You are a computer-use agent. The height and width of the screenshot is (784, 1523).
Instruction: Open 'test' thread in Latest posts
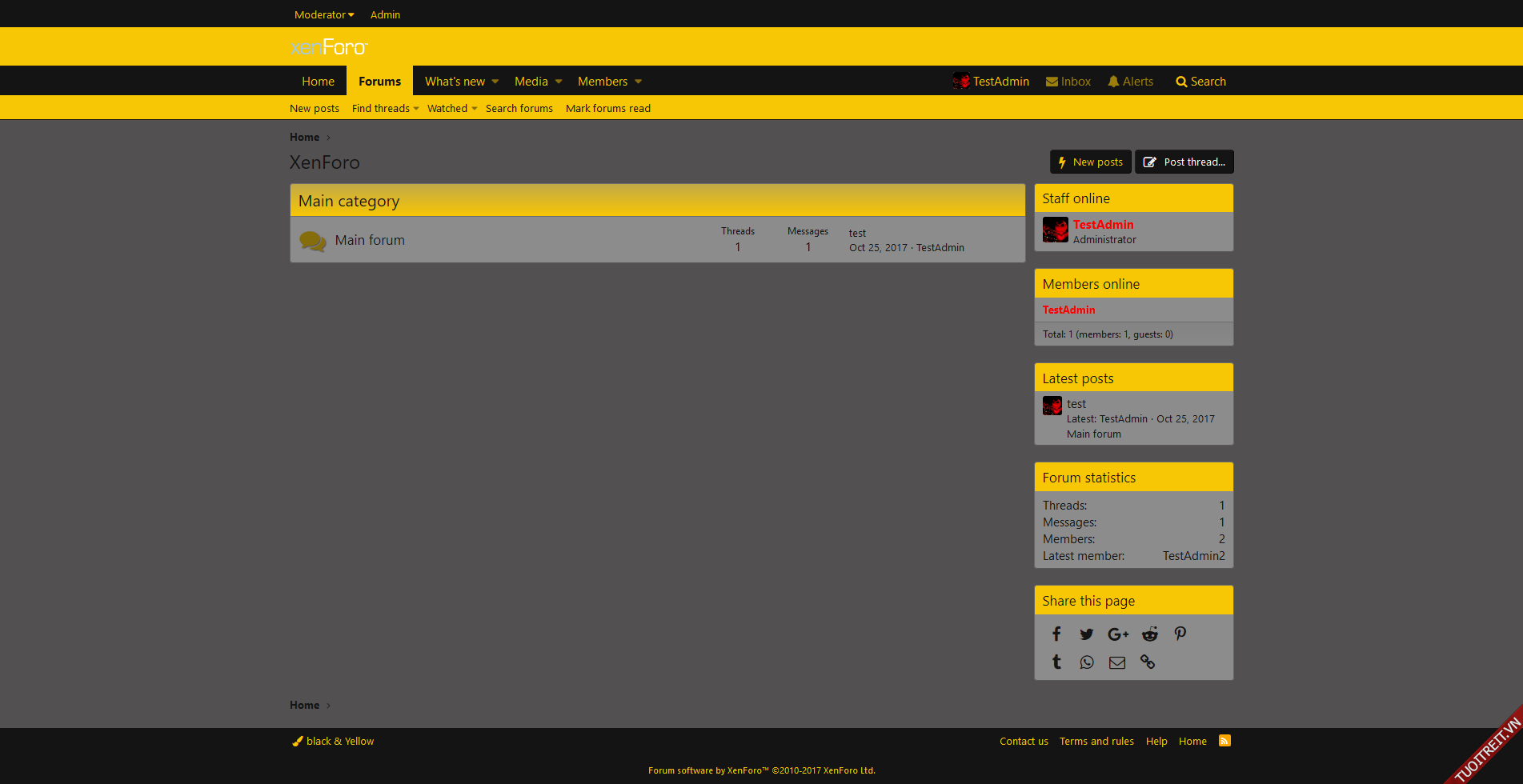[x=1076, y=404]
